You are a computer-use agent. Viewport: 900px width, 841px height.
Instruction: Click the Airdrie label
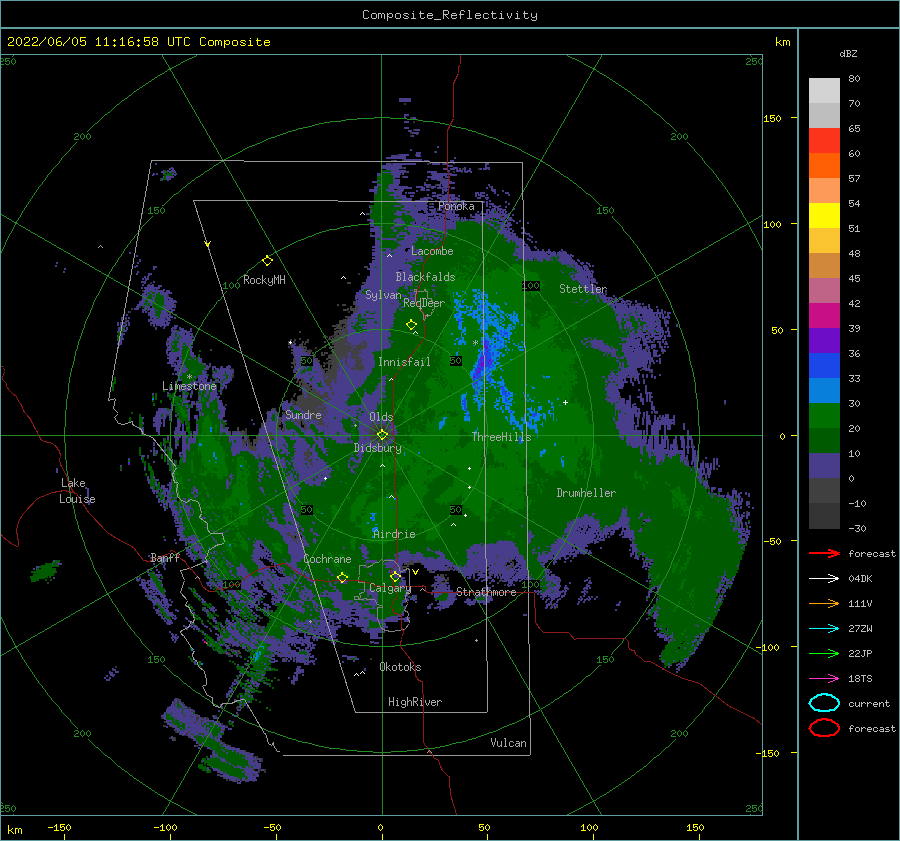pos(394,534)
